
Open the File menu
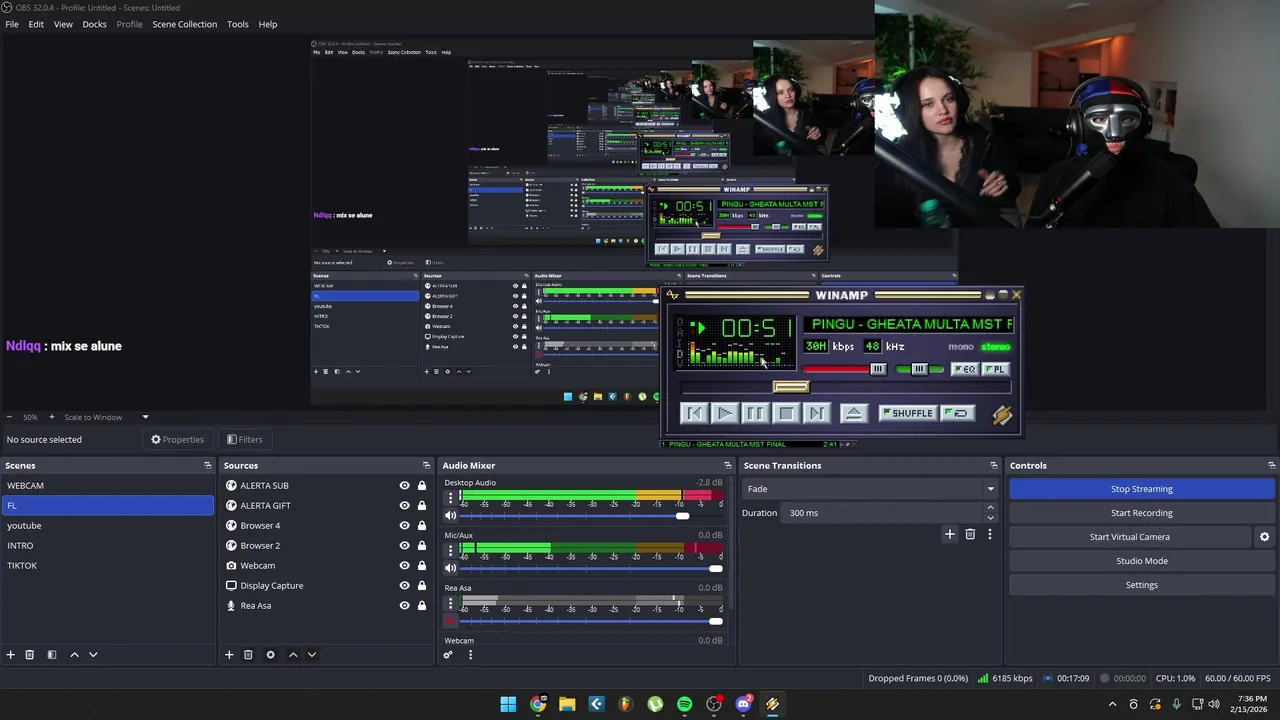12,24
